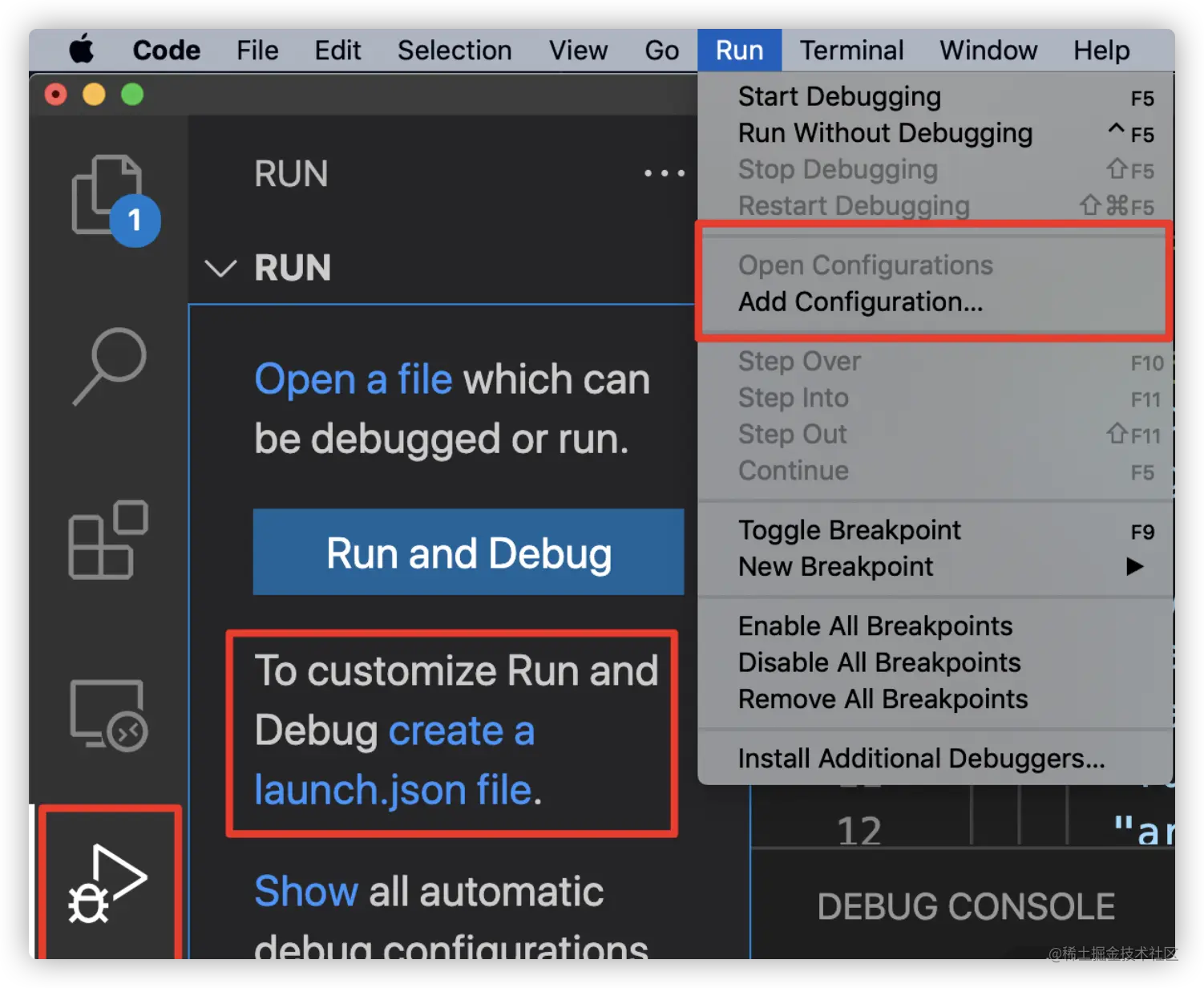Open the Search view magnifier icon
The image size is (1204, 988).
point(110,365)
